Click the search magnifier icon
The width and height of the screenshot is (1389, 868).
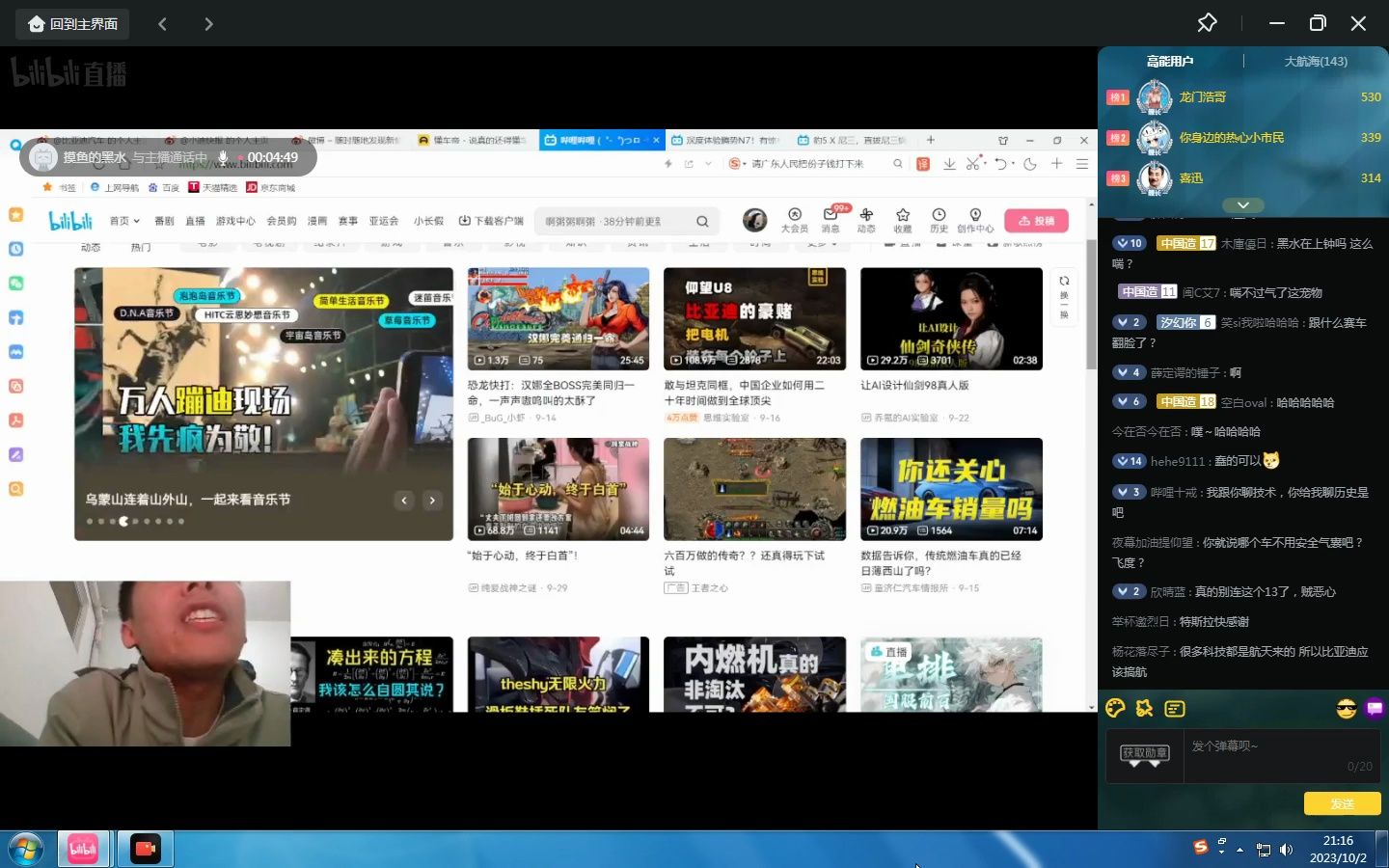[702, 221]
